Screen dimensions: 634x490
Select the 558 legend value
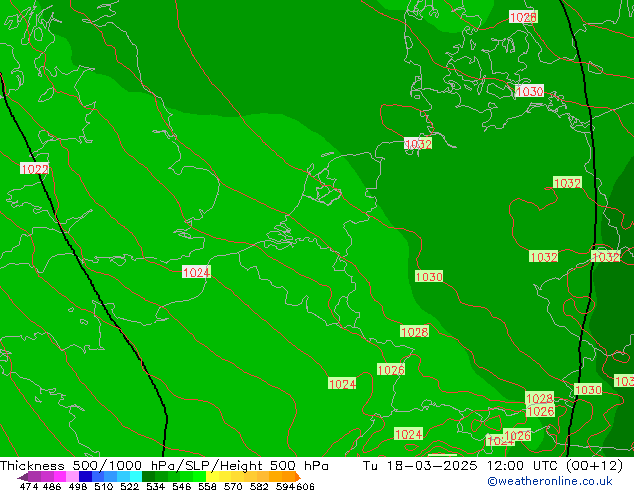click(x=207, y=486)
